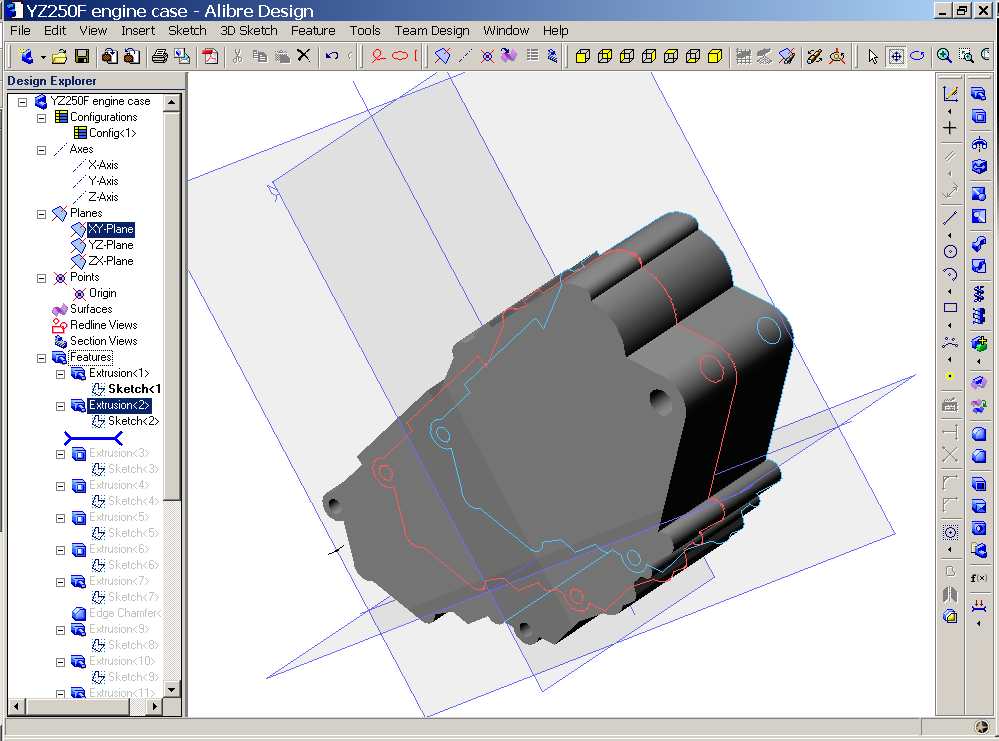Select the X-Axis tree item
Viewport: 999px width, 741px height.
(103, 165)
